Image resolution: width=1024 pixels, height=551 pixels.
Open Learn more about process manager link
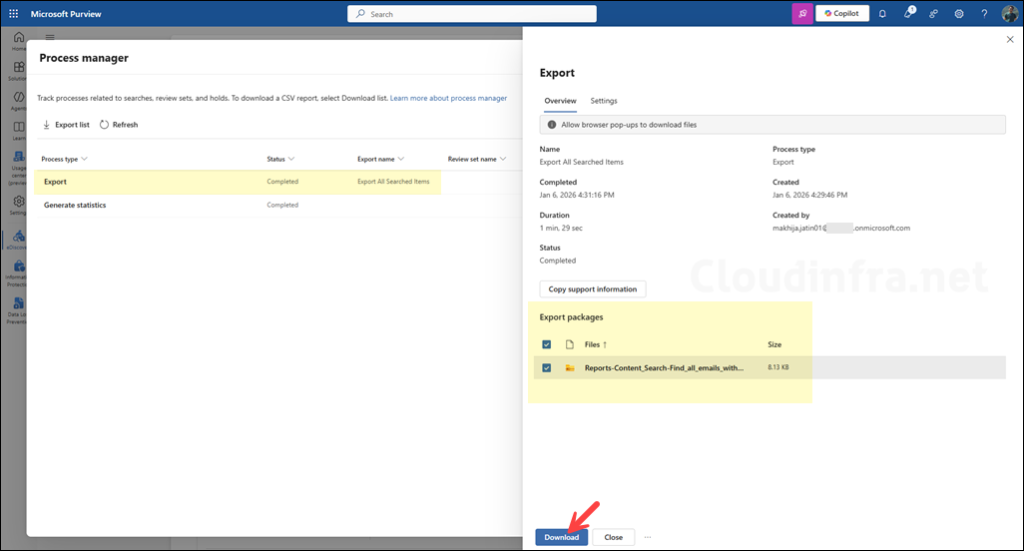pyautogui.click(x=448, y=99)
